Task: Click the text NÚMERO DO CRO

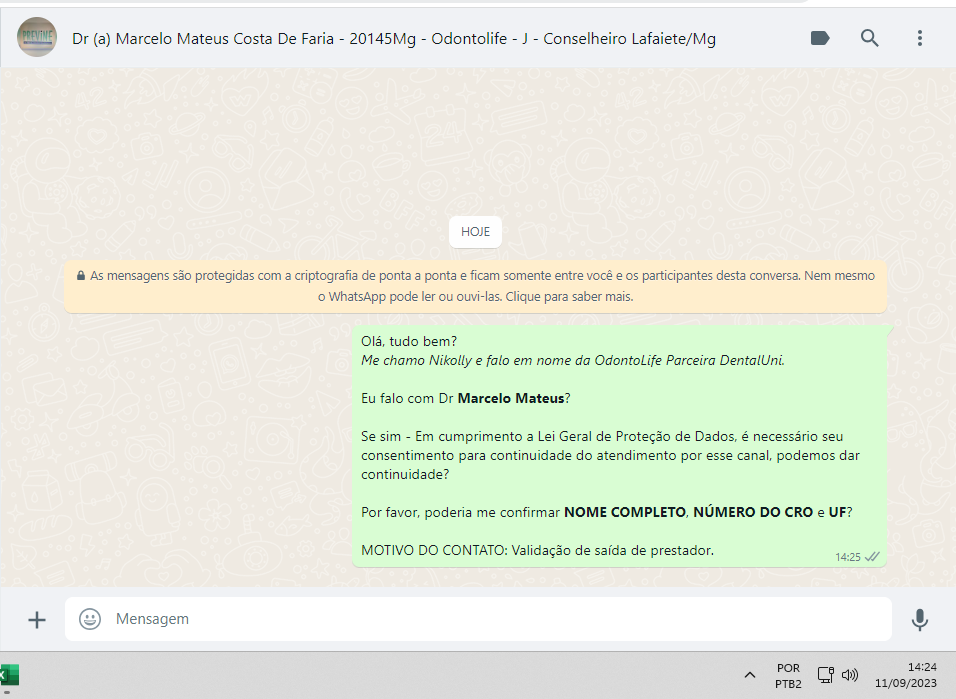Action: [x=753, y=512]
